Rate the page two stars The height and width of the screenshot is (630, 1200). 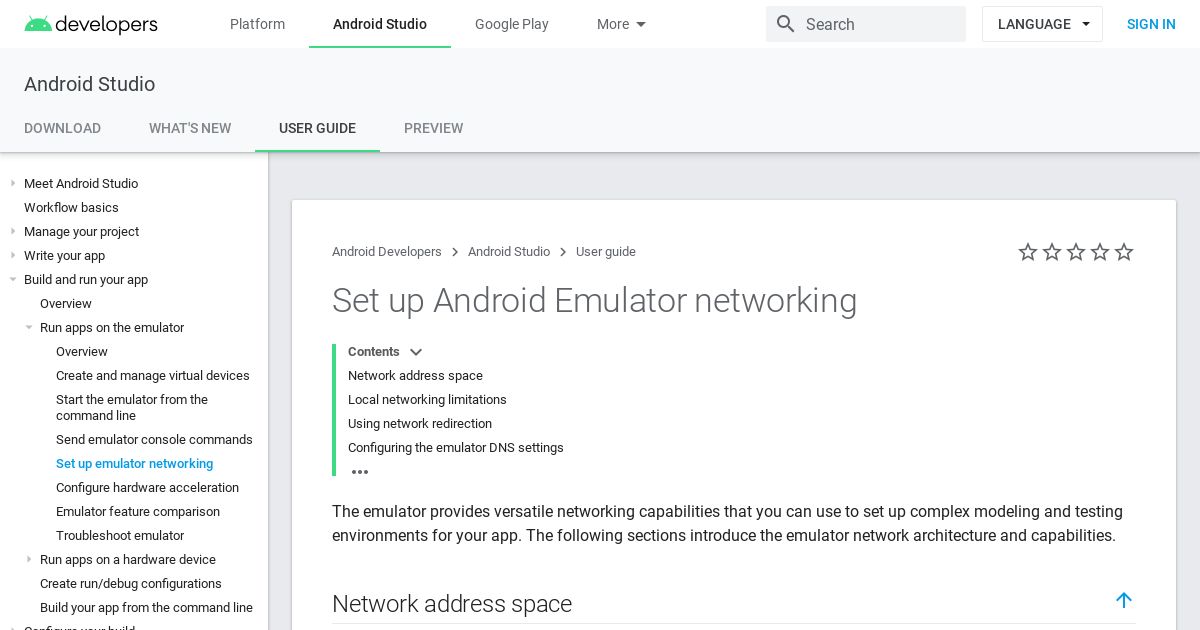pyautogui.click(x=1052, y=252)
